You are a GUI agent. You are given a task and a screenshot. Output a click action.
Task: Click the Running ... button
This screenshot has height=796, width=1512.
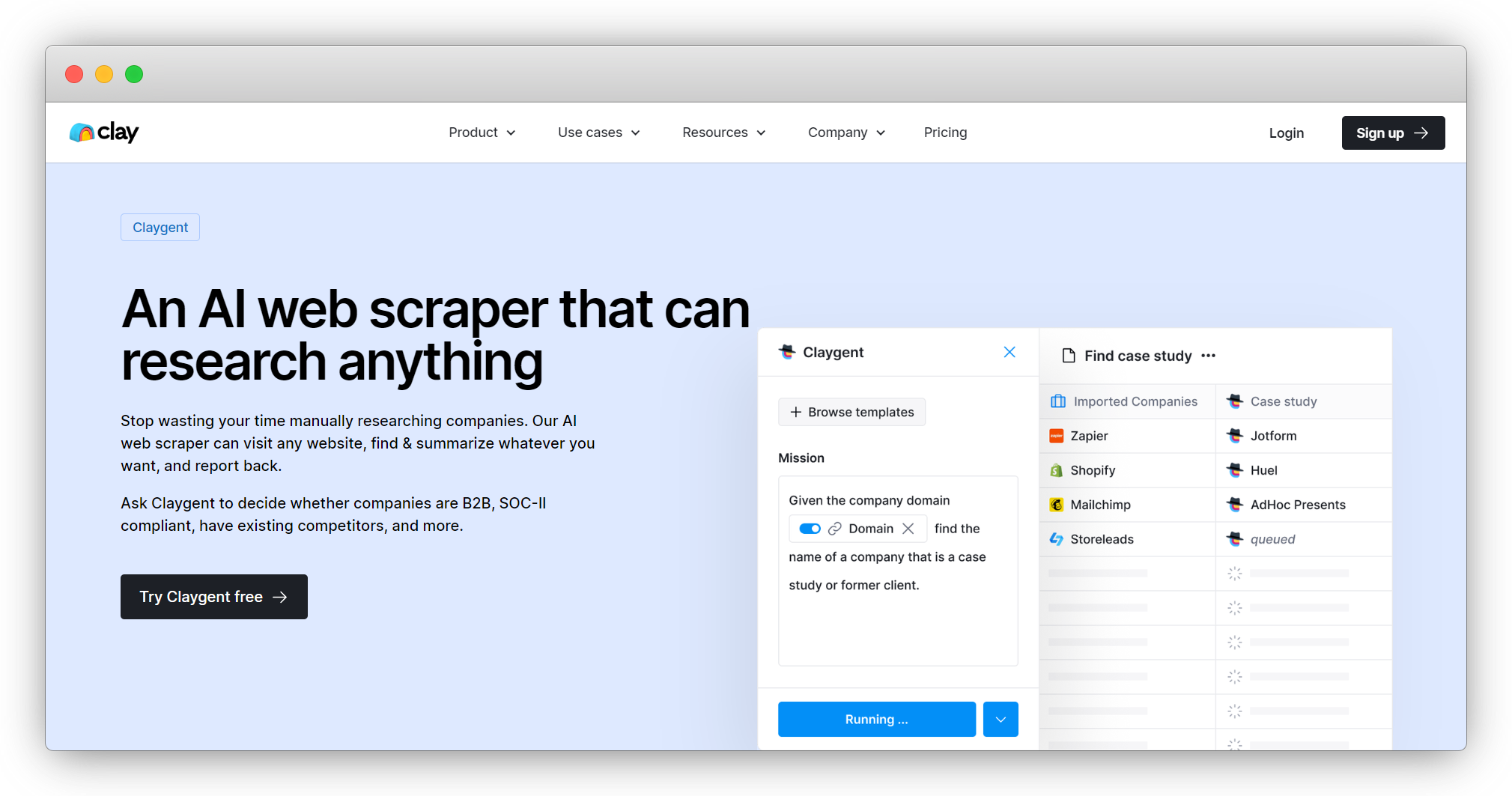(x=877, y=719)
